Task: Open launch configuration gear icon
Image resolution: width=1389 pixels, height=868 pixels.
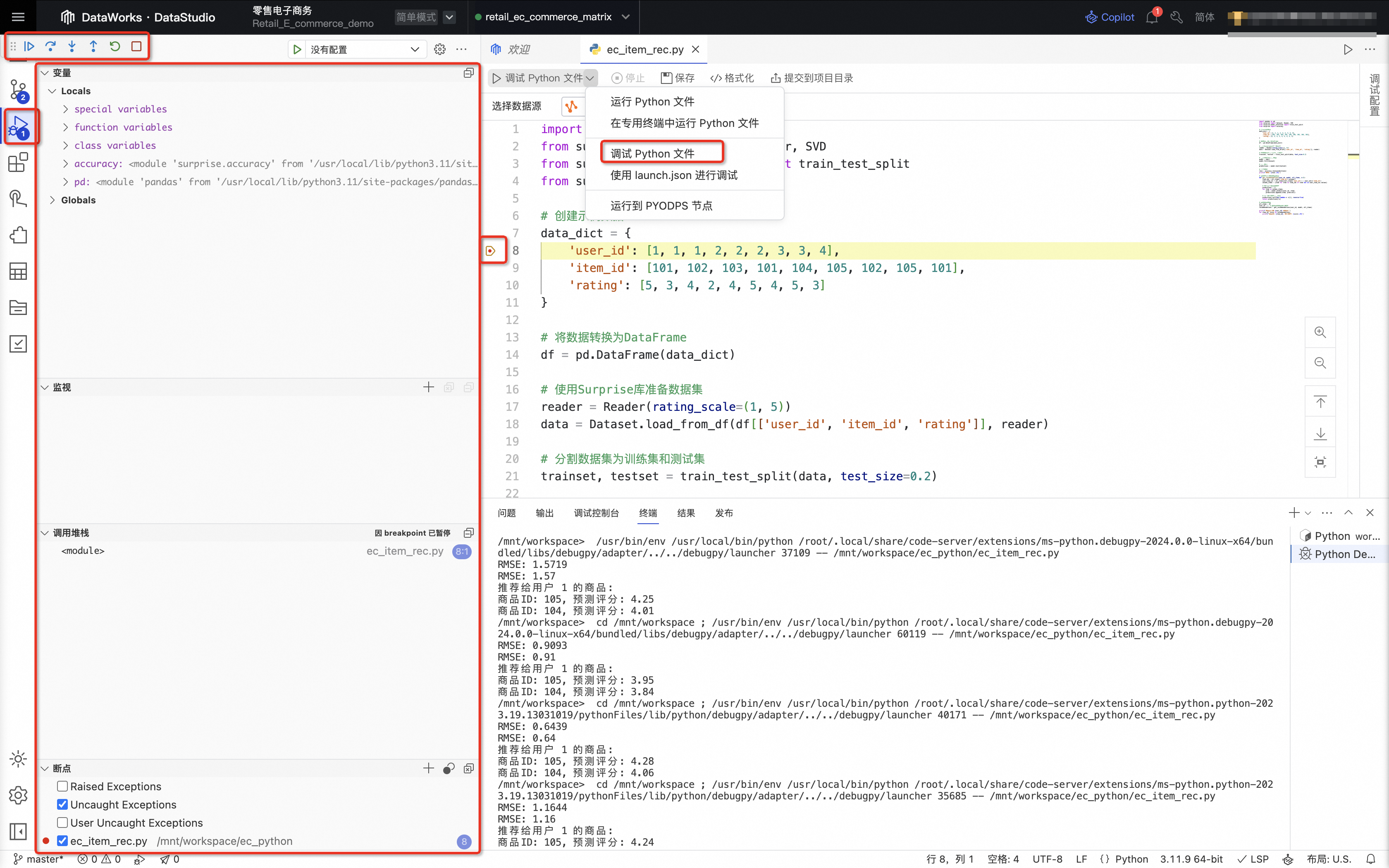Action: (440, 49)
